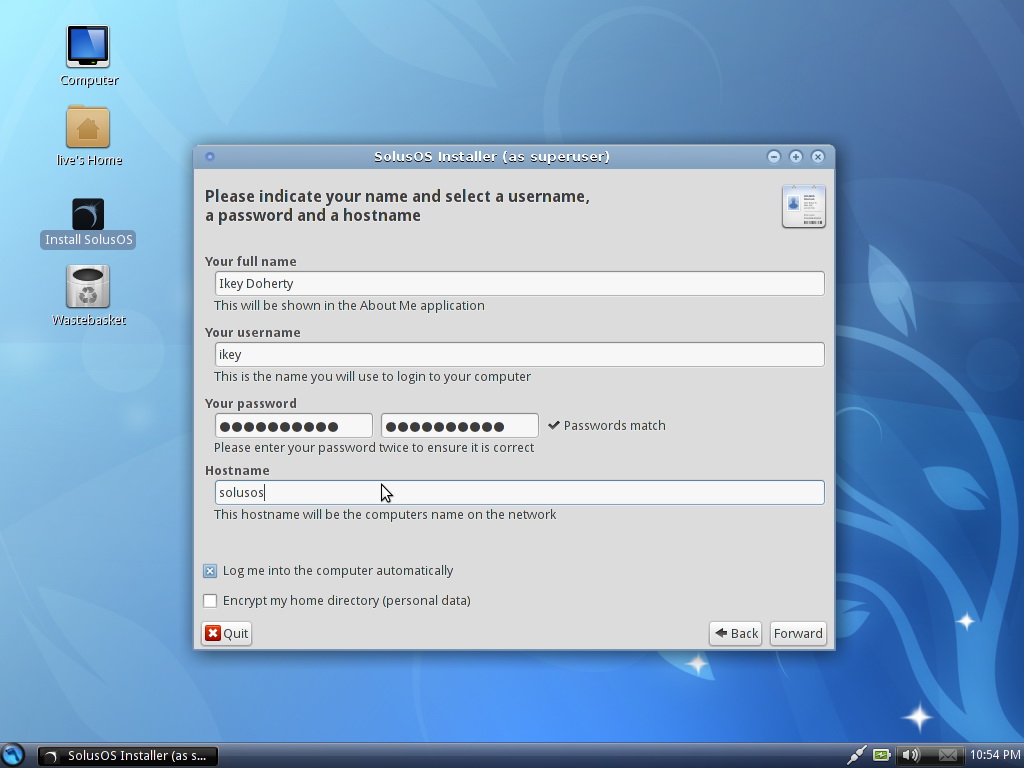Viewport: 1024px width, 768px height.
Task: Open the installer window menu button
Action: 209,156
